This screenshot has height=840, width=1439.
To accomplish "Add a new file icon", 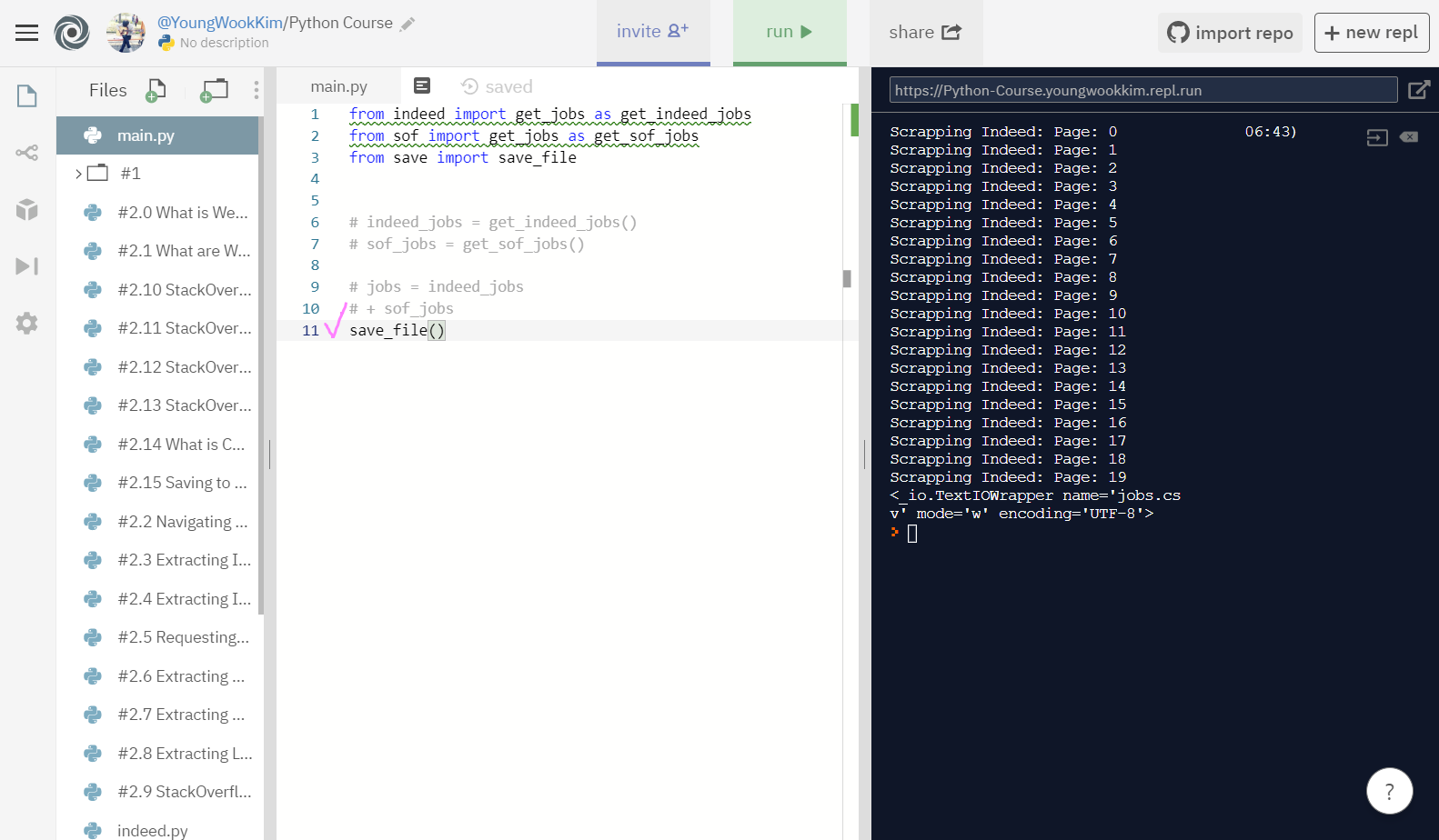I will coord(156,90).
